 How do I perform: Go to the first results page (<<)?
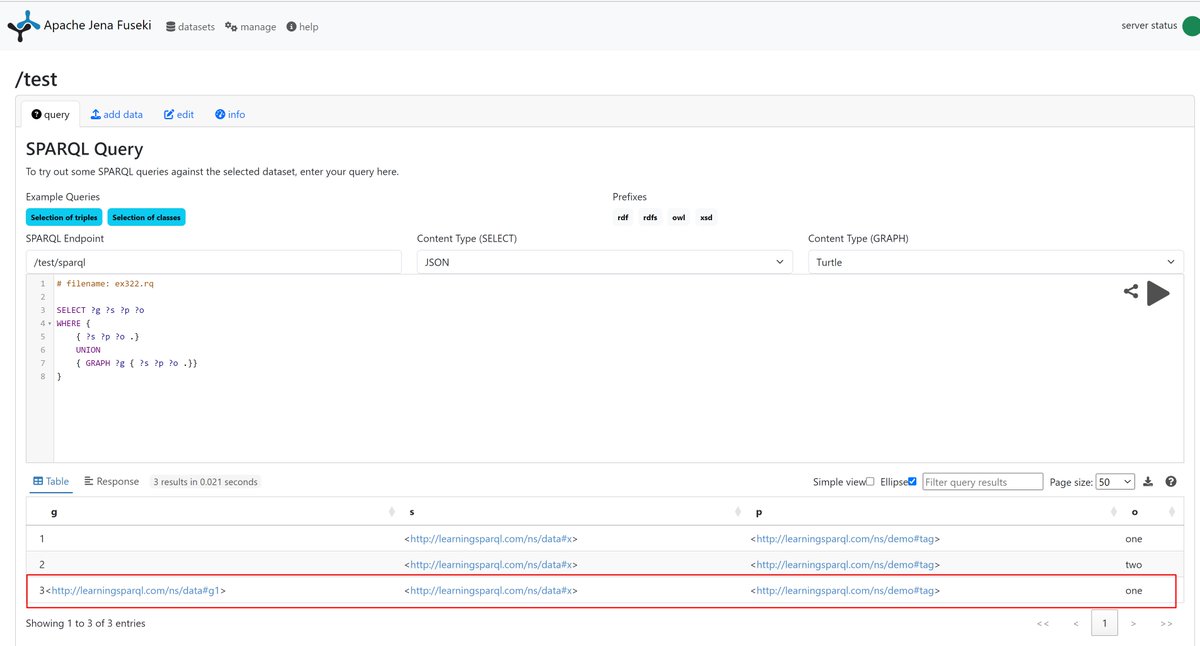(x=1043, y=623)
